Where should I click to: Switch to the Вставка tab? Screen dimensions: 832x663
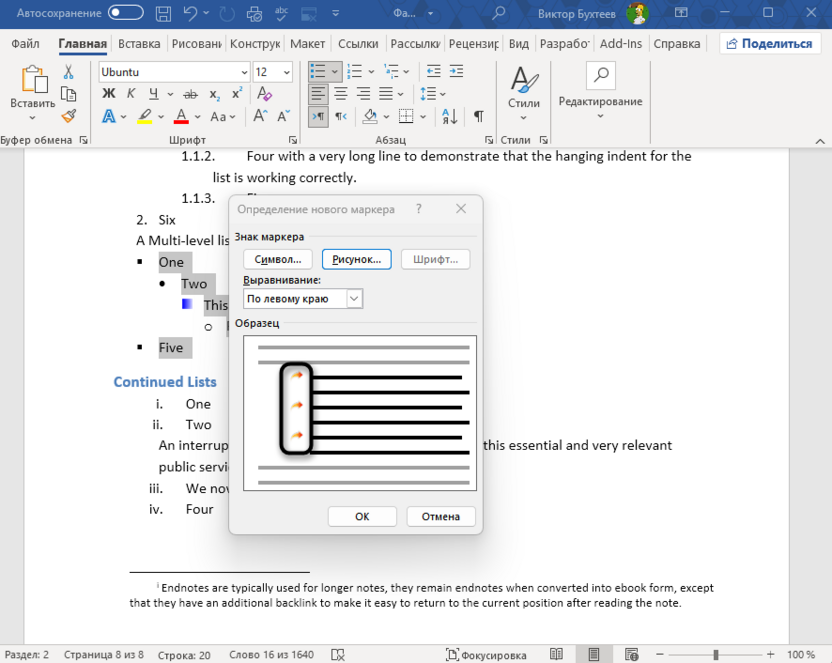click(x=139, y=44)
